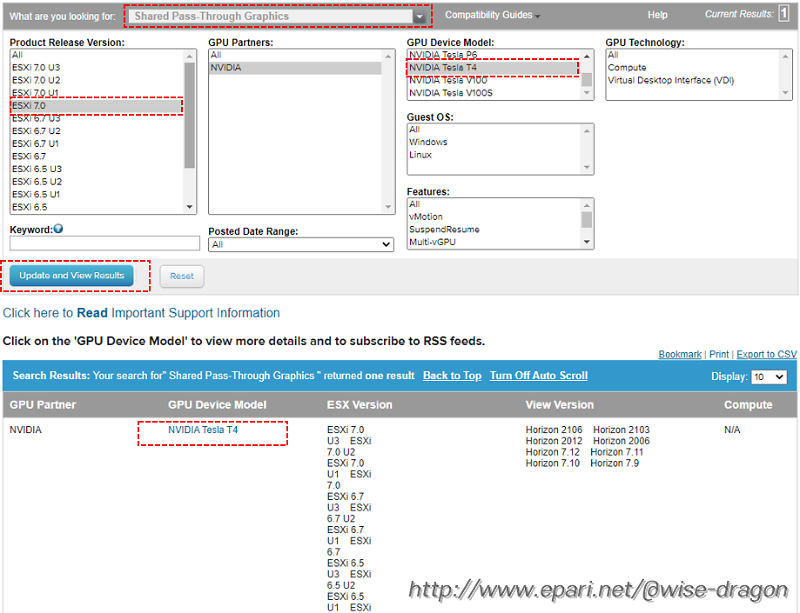Open Read Important Support Information link

(141, 313)
